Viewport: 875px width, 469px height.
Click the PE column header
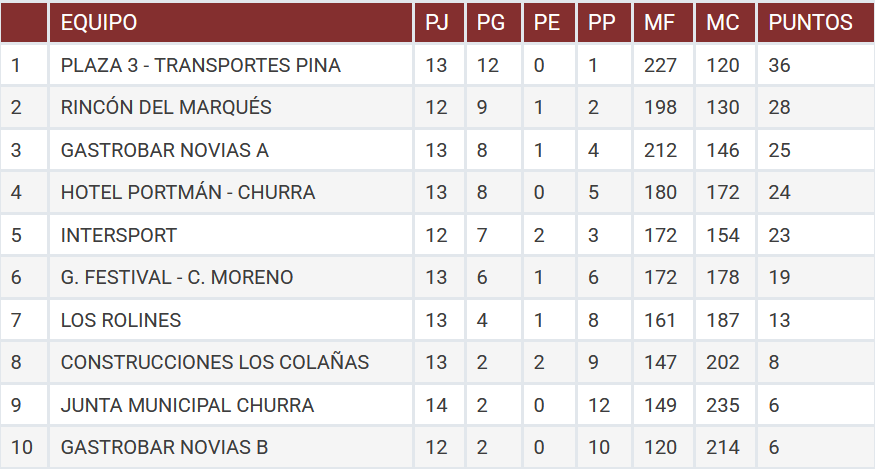point(549,22)
